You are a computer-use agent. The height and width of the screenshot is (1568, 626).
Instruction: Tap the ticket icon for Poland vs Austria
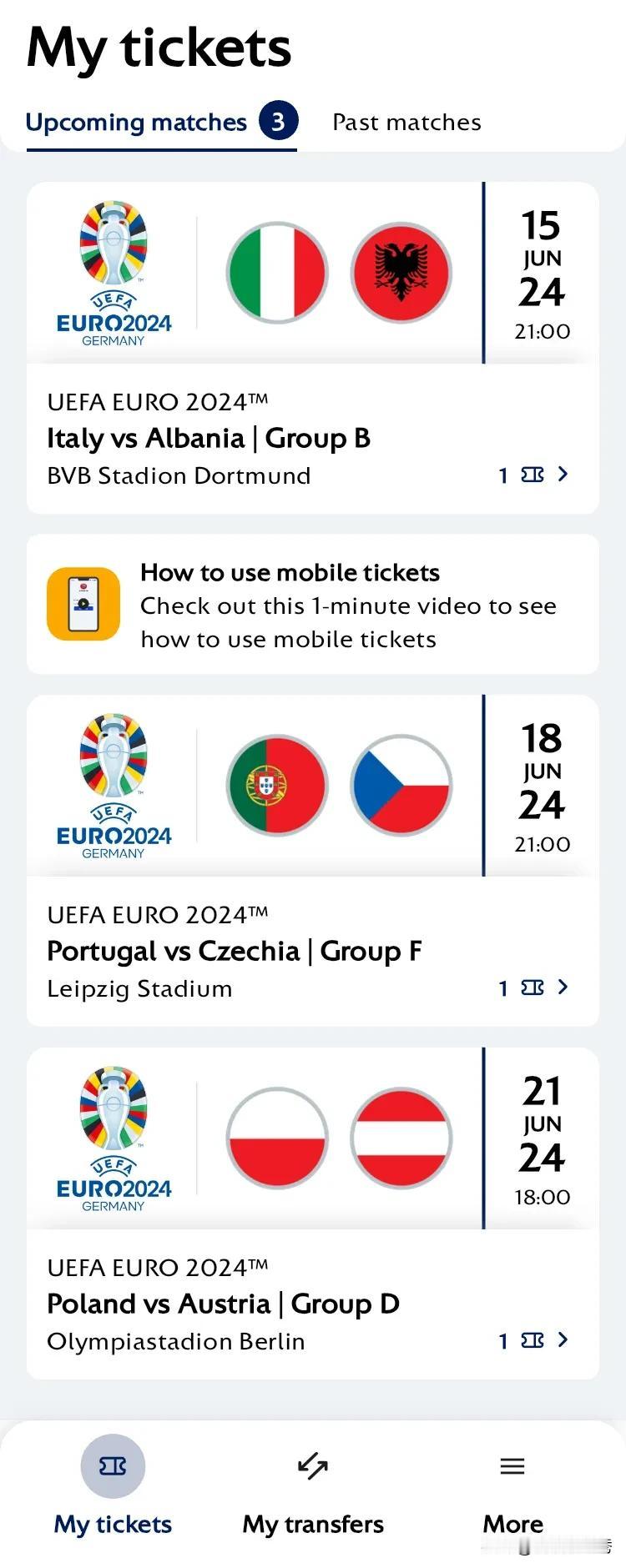coord(533,1340)
